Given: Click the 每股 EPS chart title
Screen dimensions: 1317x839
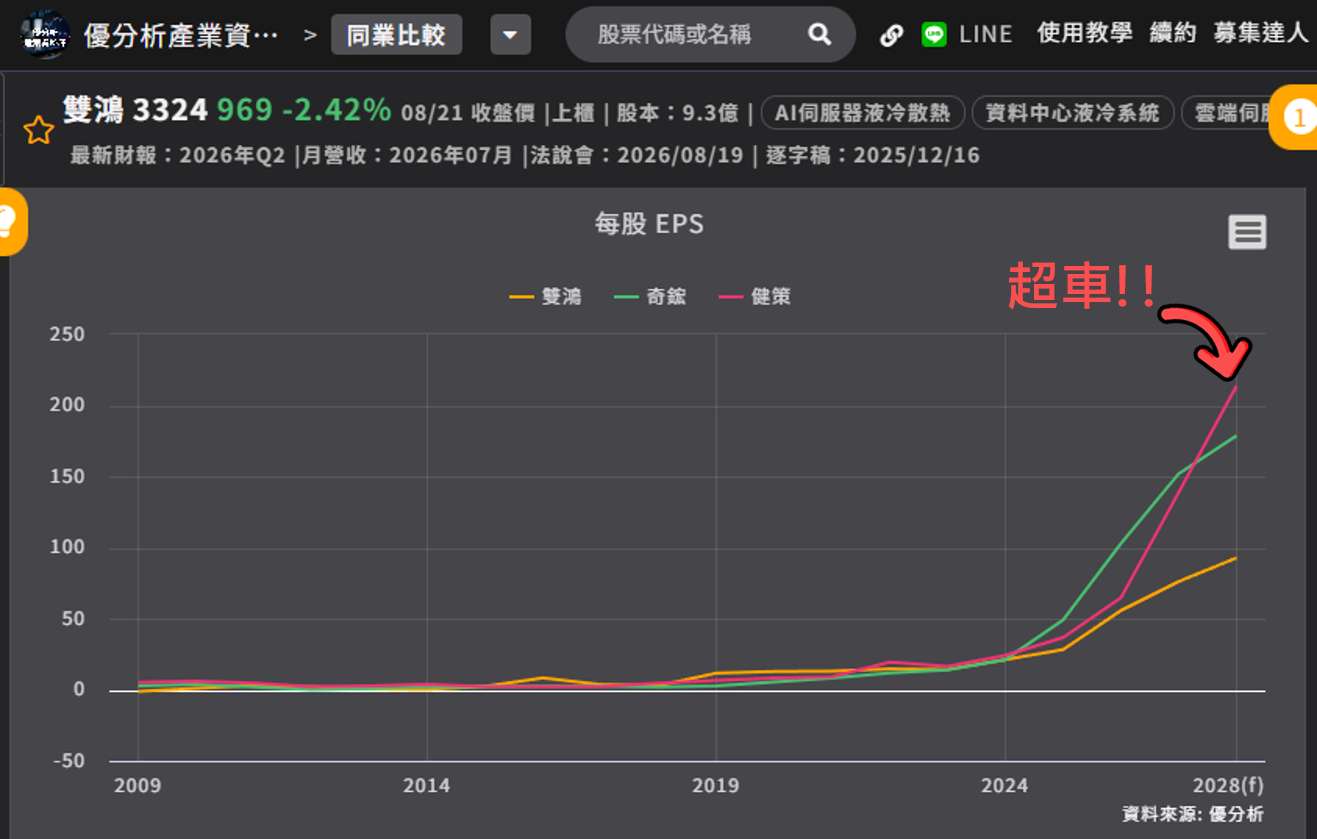Looking at the screenshot, I should point(649,223).
